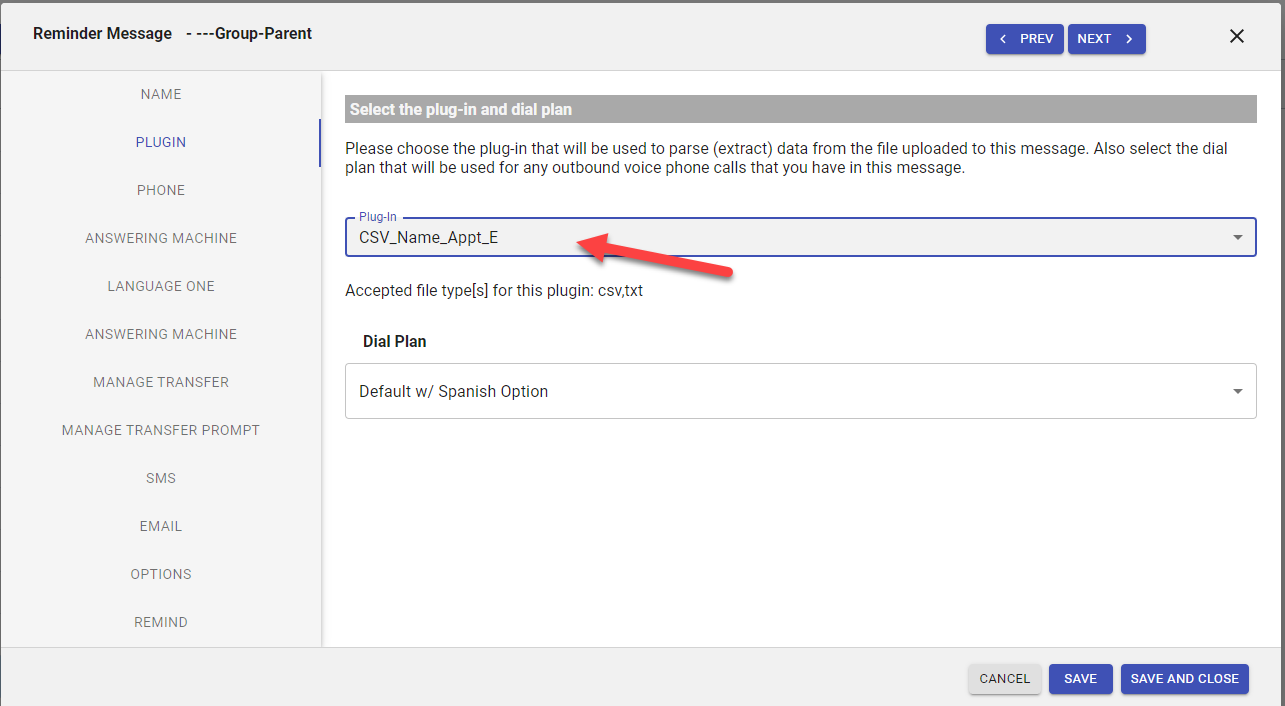
Task: Open the EMAIL settings tab
Action: coord(161,526)
